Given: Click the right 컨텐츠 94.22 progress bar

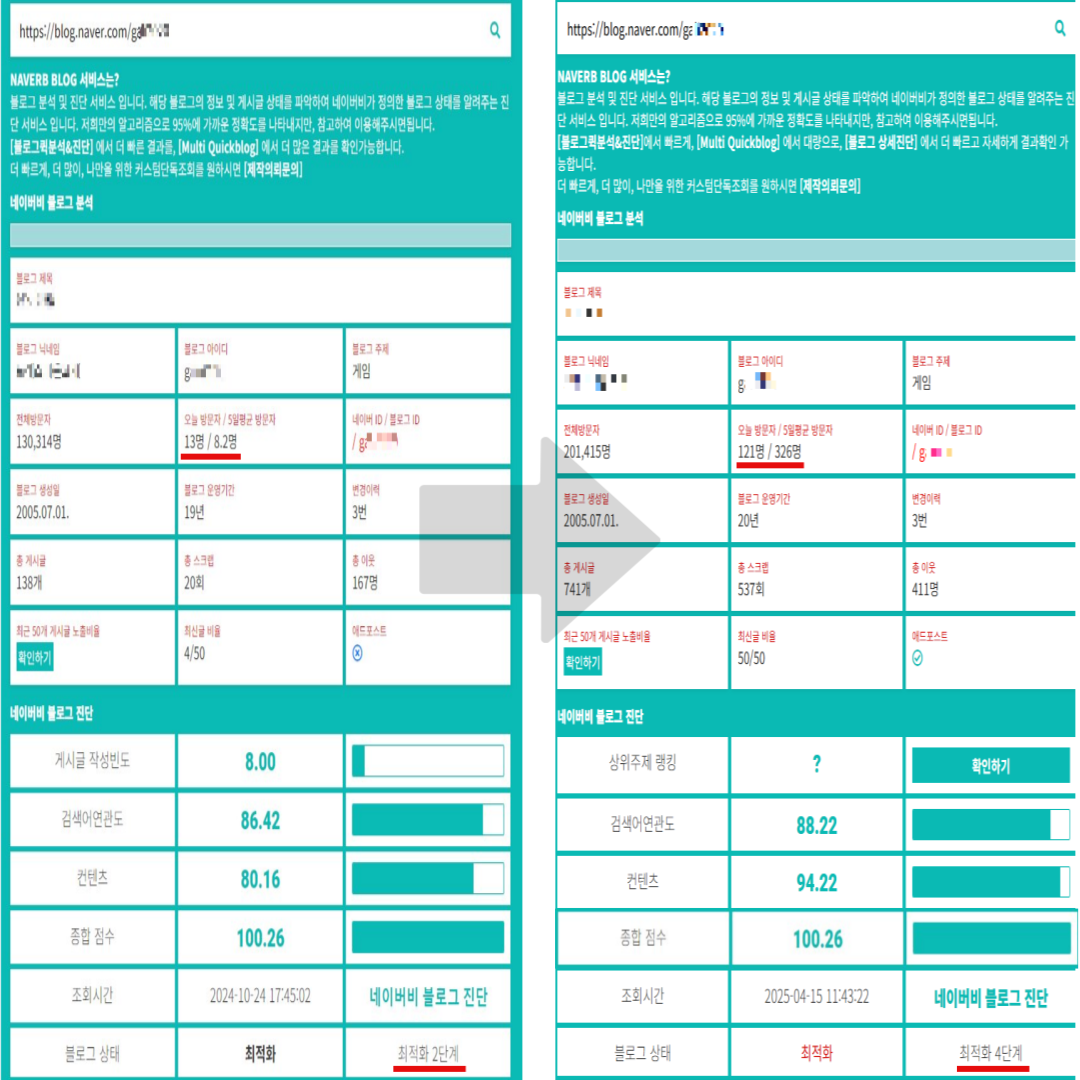Looking at the screenshot, I should tap(990, 882).
